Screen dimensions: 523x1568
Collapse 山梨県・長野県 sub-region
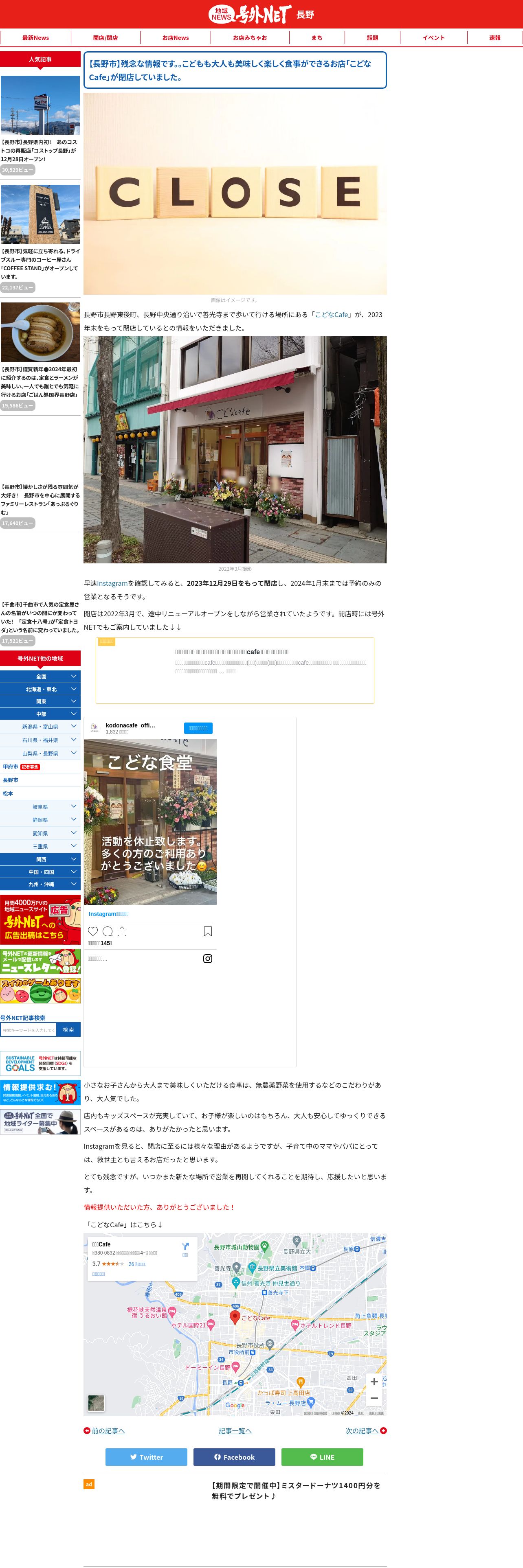(40, 753)
